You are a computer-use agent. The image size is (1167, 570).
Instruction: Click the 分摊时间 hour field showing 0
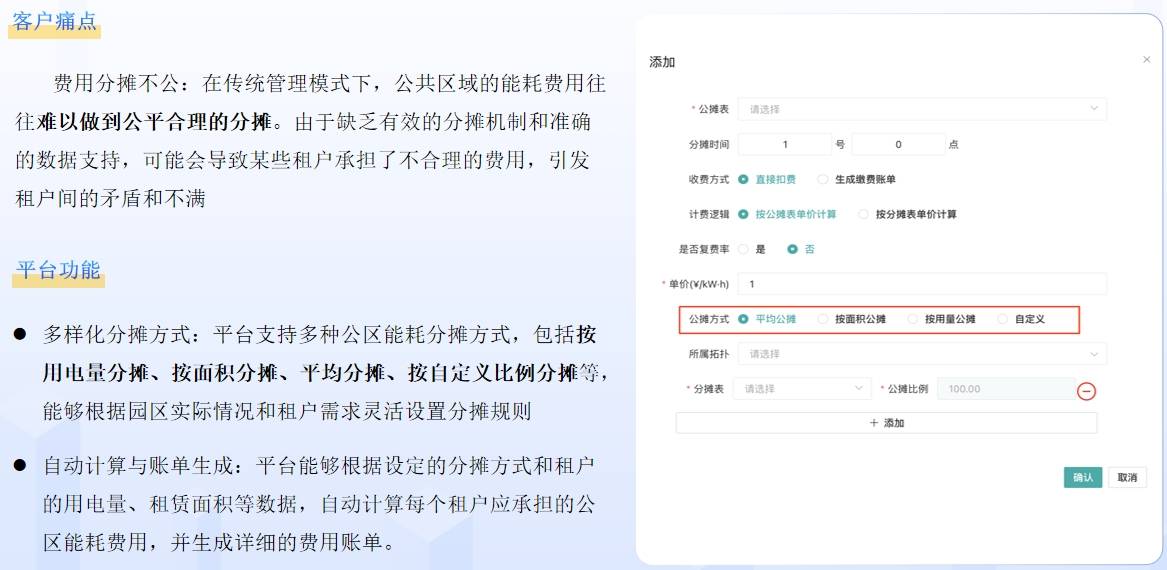click(898, 144)
